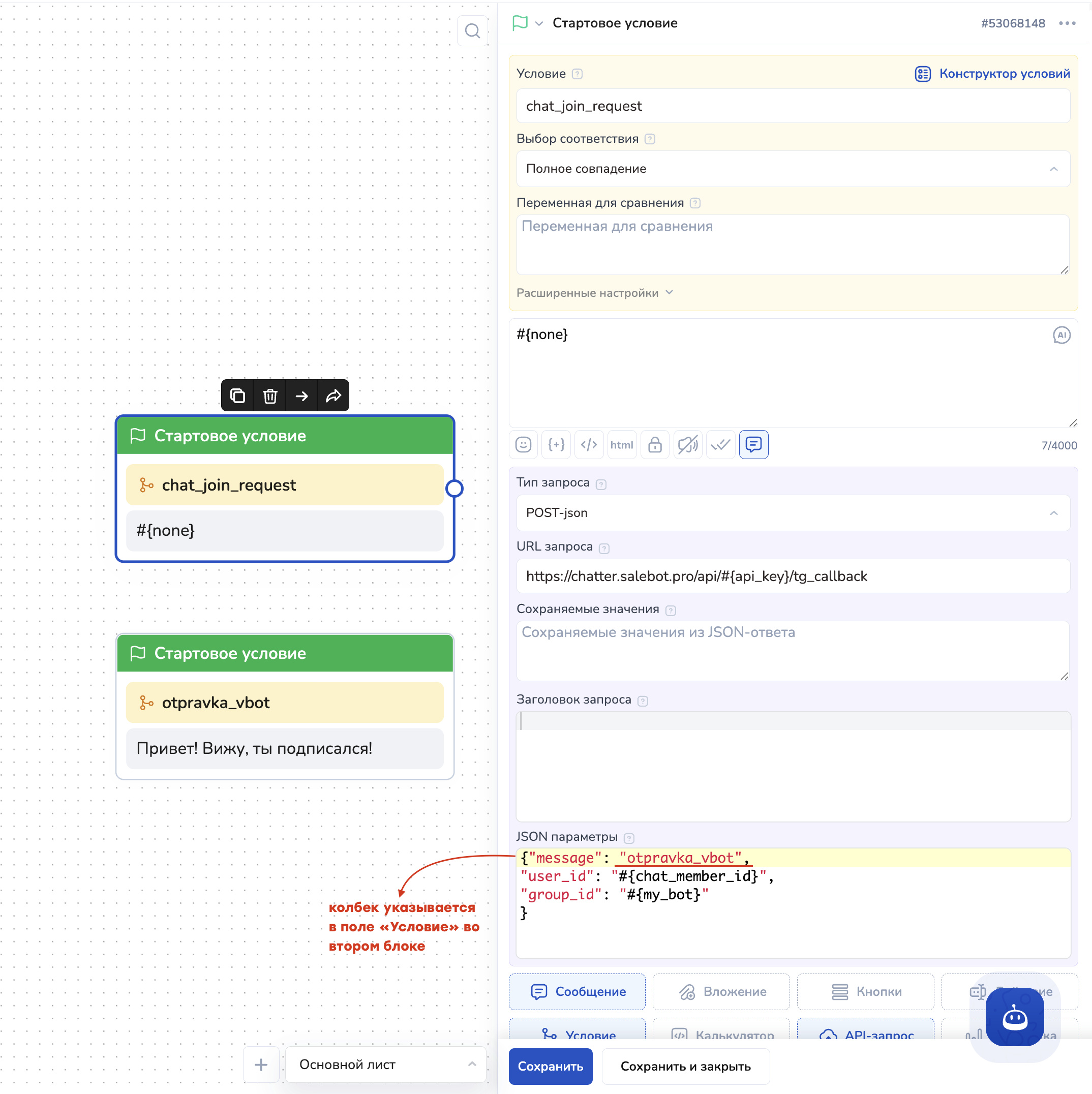Delete block with trash icon

269,396
